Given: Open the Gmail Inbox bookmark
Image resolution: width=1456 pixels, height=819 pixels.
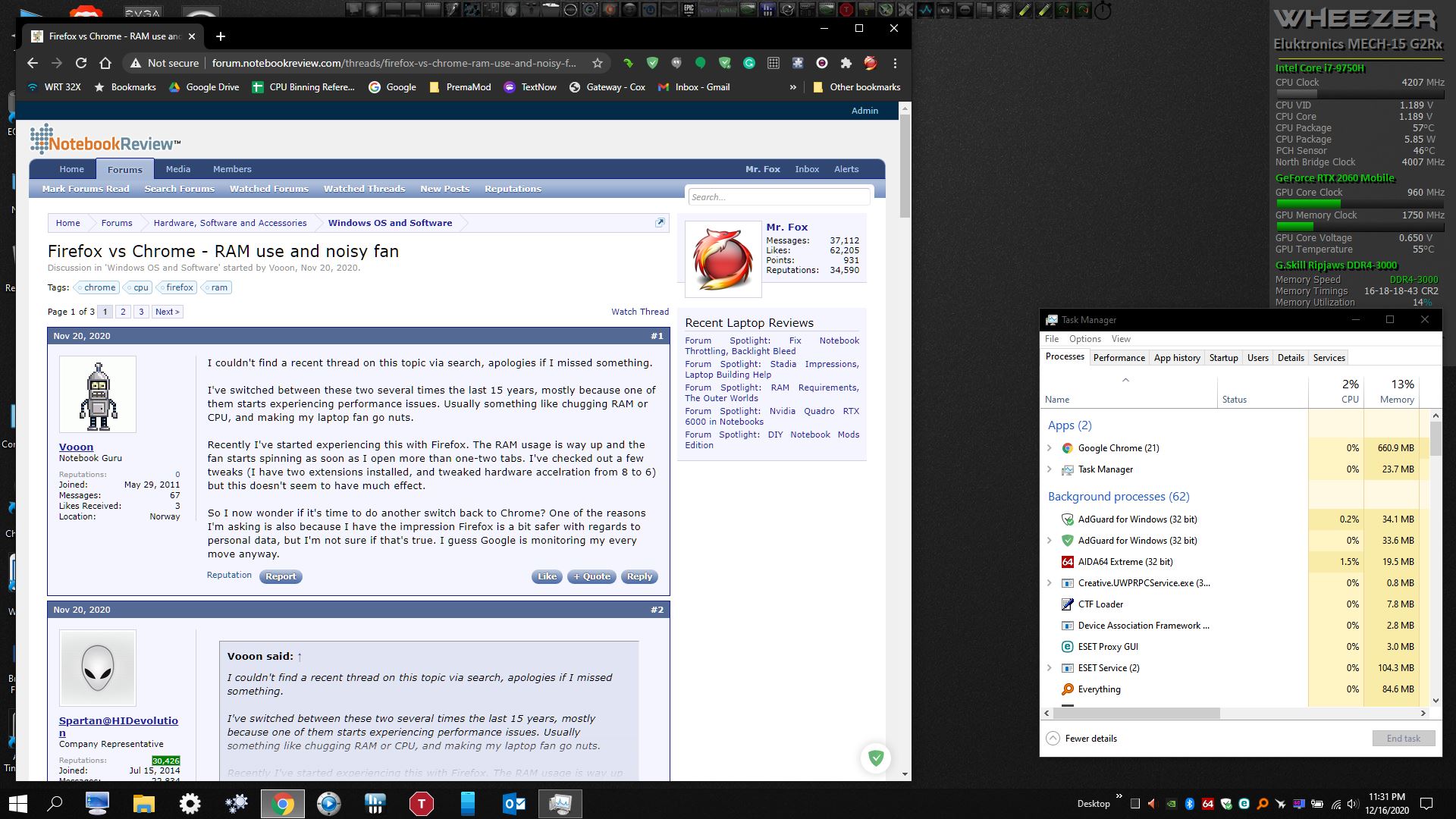Looking at the screenshot, I should [x=695, y=87].
